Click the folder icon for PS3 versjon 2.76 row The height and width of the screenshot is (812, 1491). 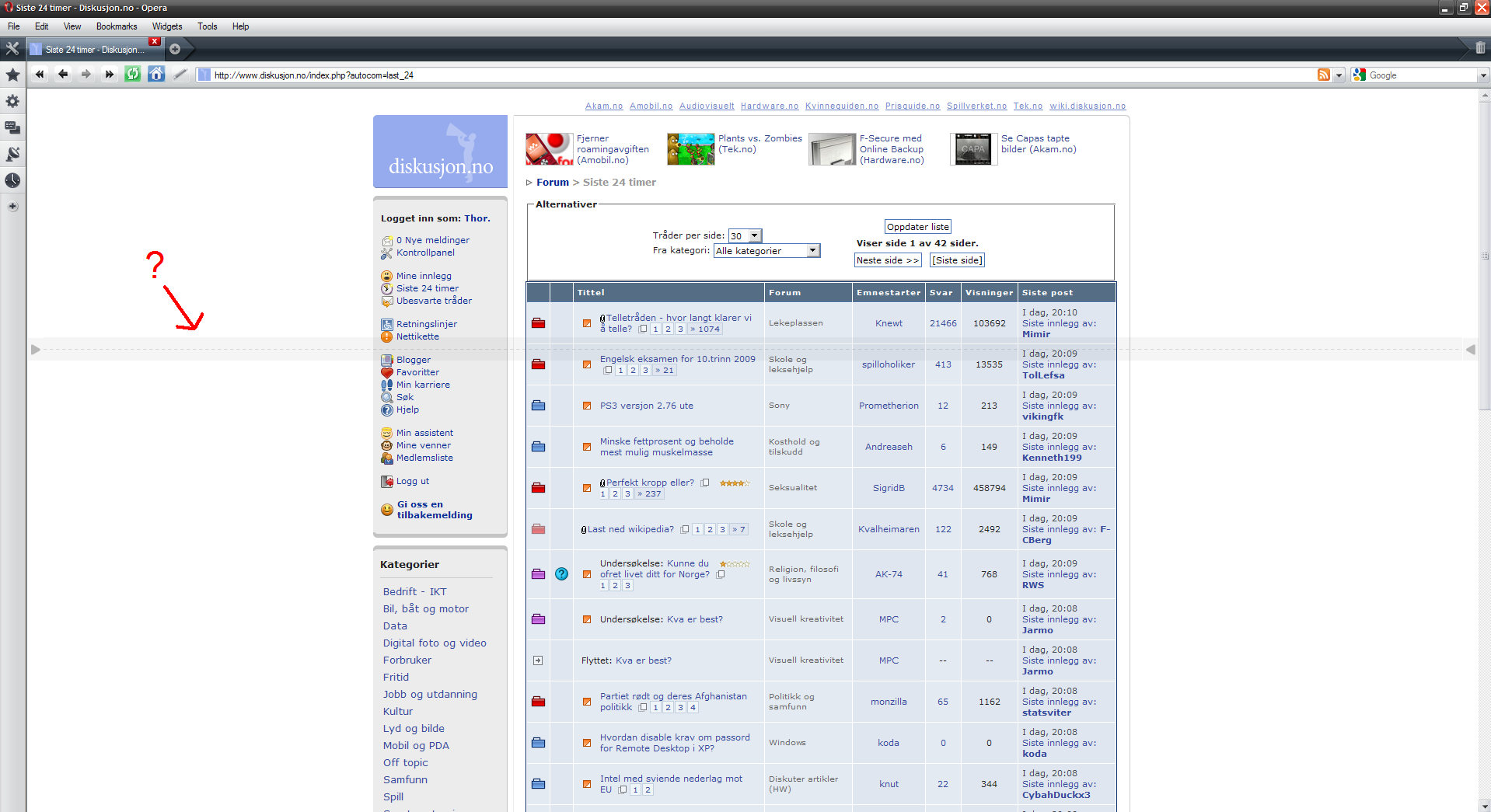(538, 406)
